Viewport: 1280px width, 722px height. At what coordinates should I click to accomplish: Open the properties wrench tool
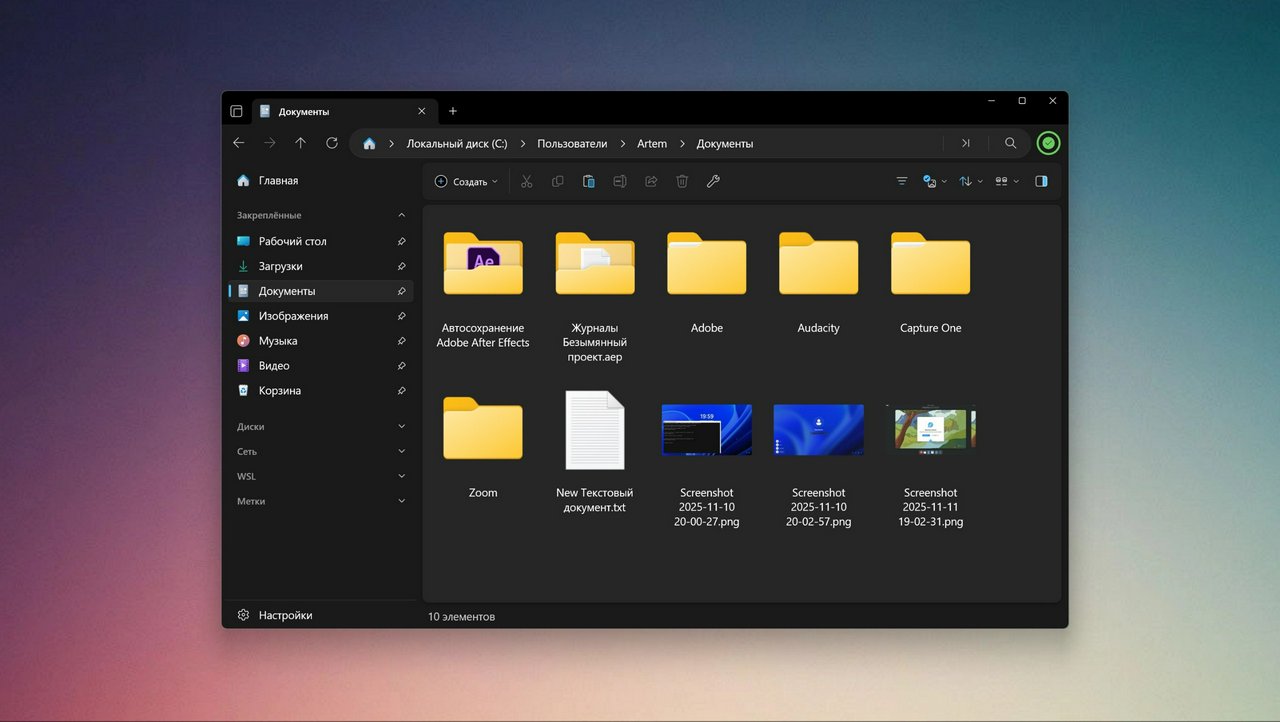tap(713, 181)
